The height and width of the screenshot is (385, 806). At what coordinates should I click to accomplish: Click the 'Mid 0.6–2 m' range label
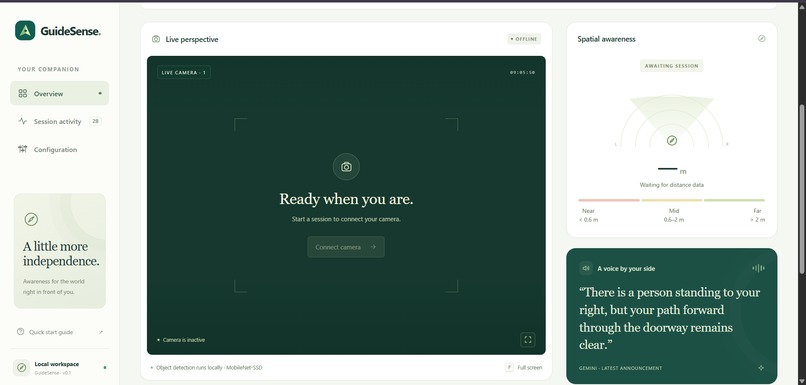[x=673, y=215]
